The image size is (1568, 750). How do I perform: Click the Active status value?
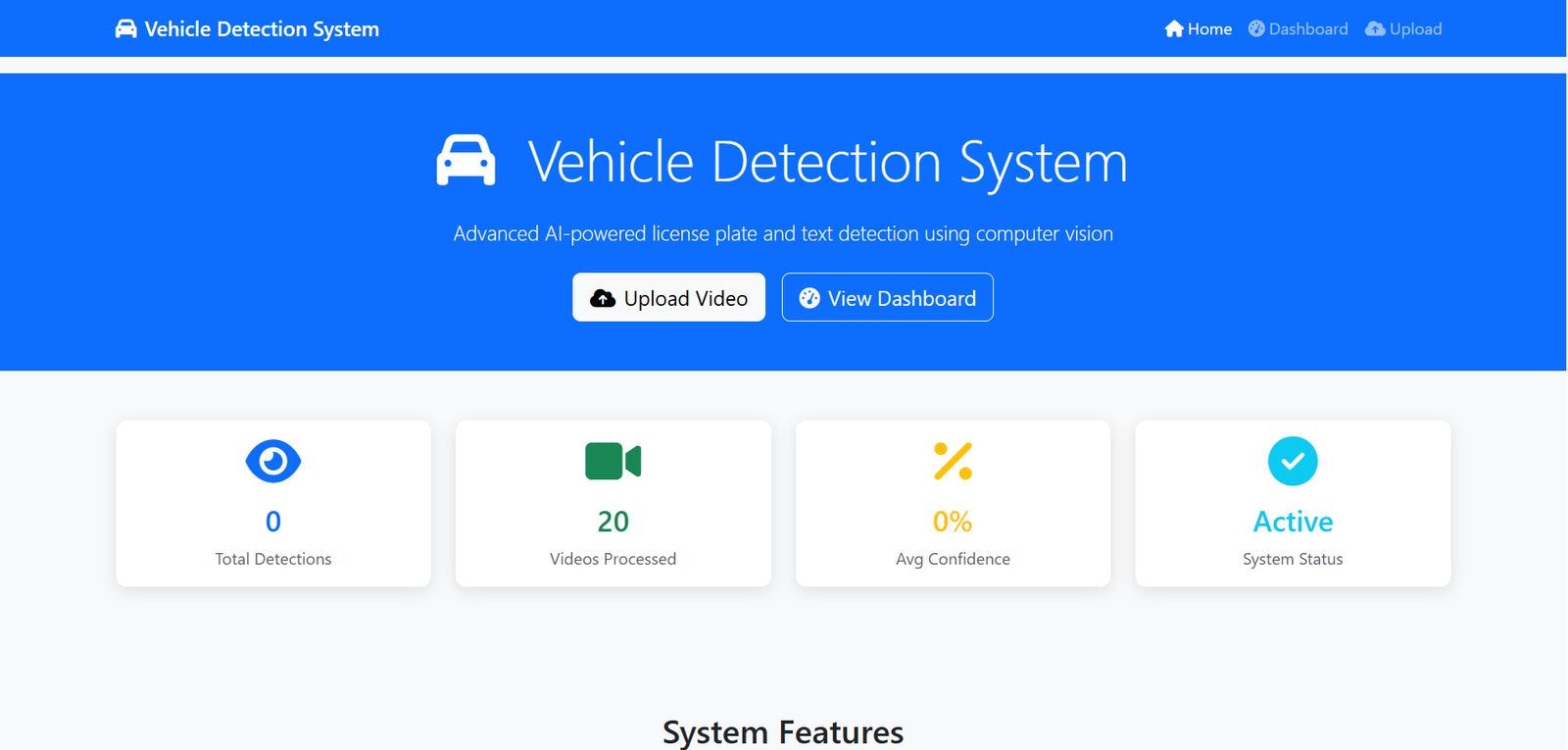pyautogui.click(x=1293, y=522)
